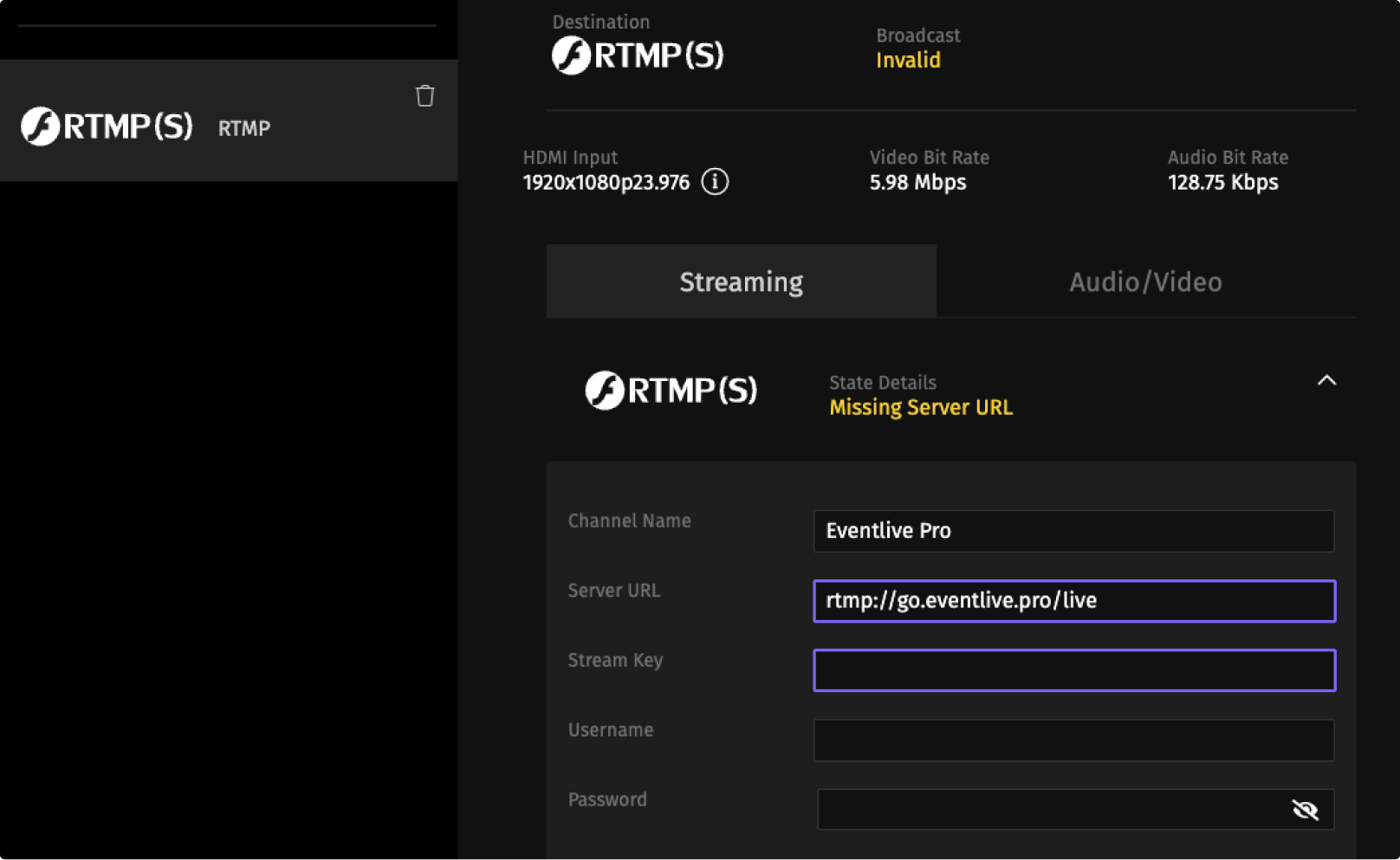Click the HDMI Input info icon
Screen dimensions: 1400x860
pyautogui.click(x=715, y=182)
